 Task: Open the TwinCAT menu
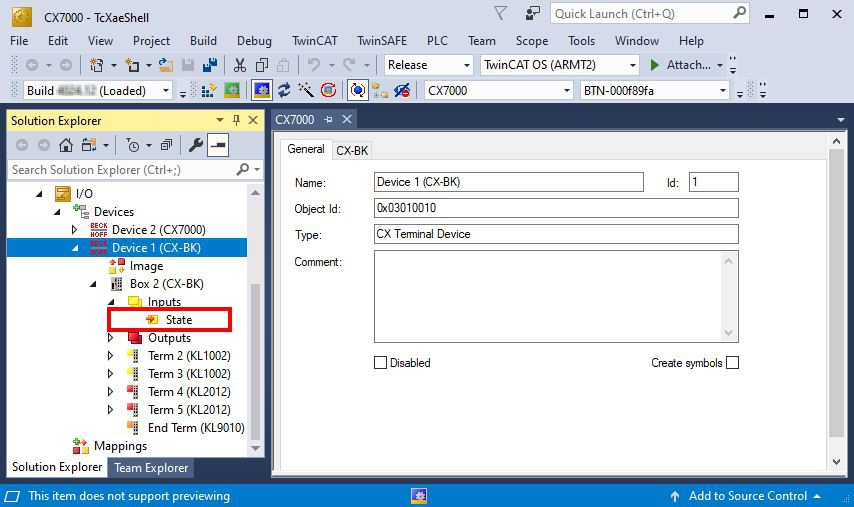tap(314, 41)
